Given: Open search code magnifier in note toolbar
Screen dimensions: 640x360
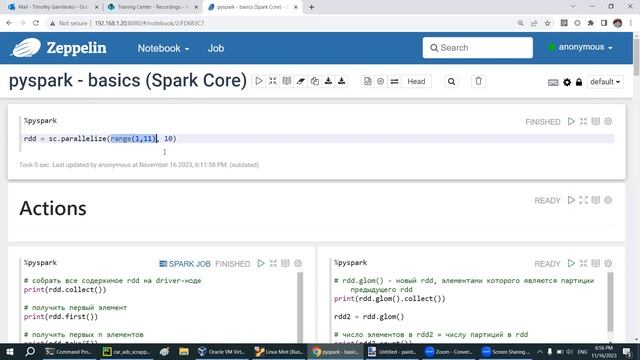Looking at the screenshot, I should (451, 81).
